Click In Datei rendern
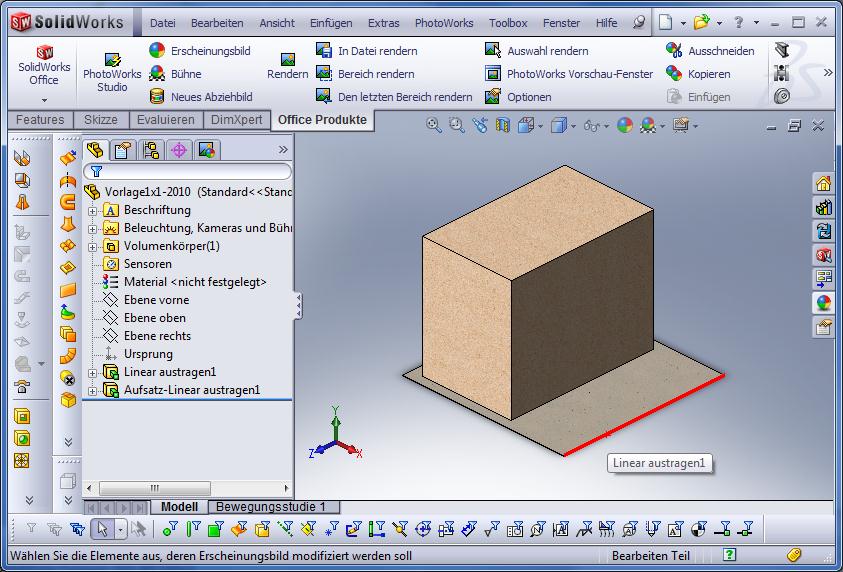843x572 pixels. [x=377, y=51]
